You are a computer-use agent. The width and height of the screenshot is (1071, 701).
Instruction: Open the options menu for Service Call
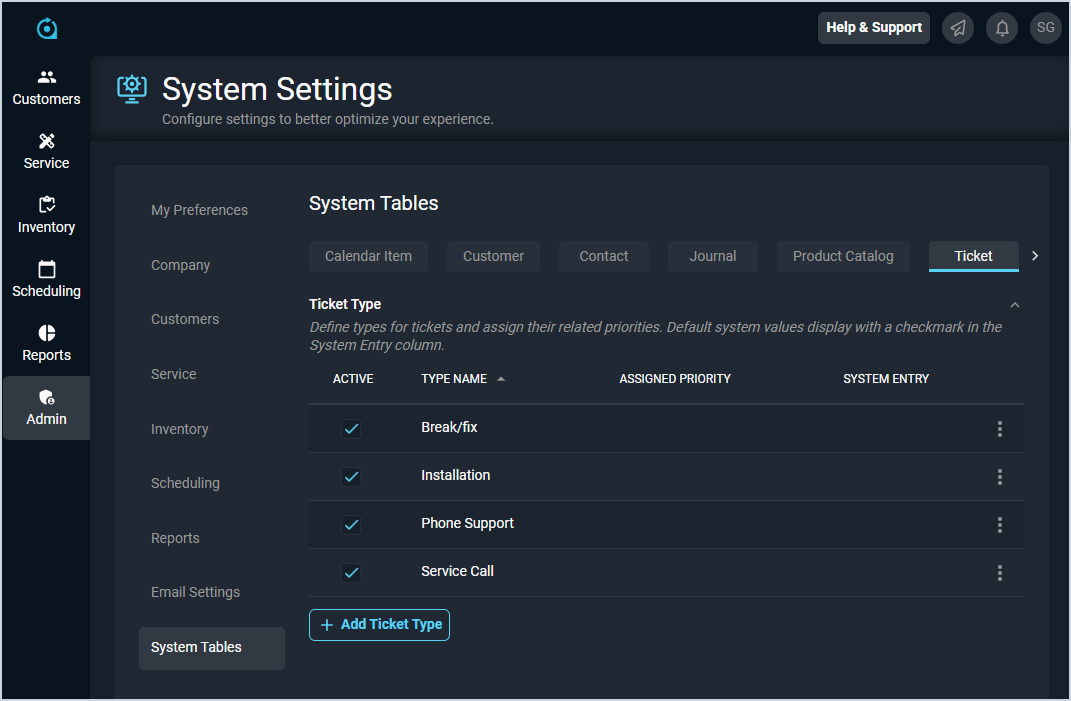[x=999, y=573]
